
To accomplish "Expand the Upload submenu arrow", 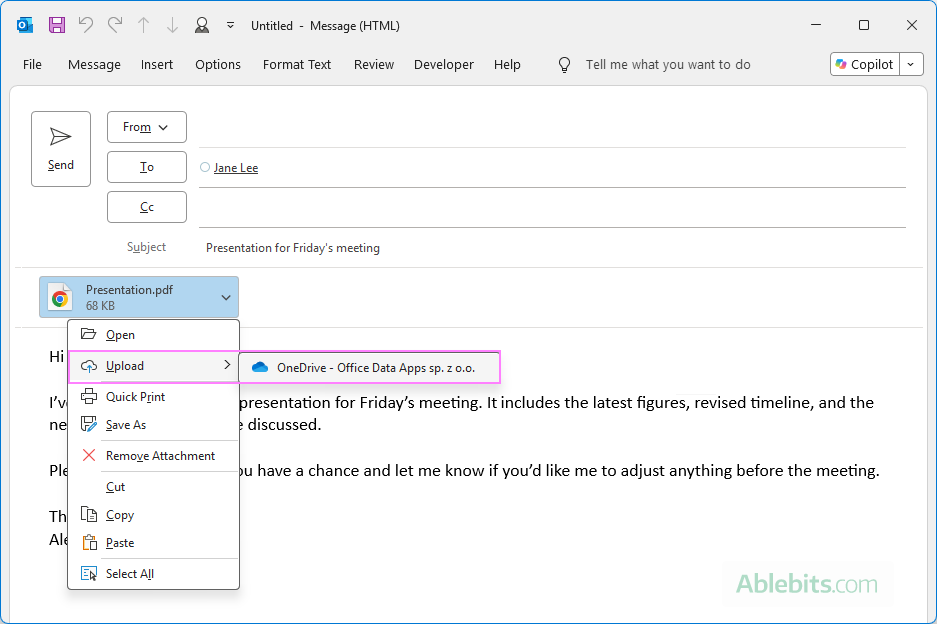I will coord(227,365).
